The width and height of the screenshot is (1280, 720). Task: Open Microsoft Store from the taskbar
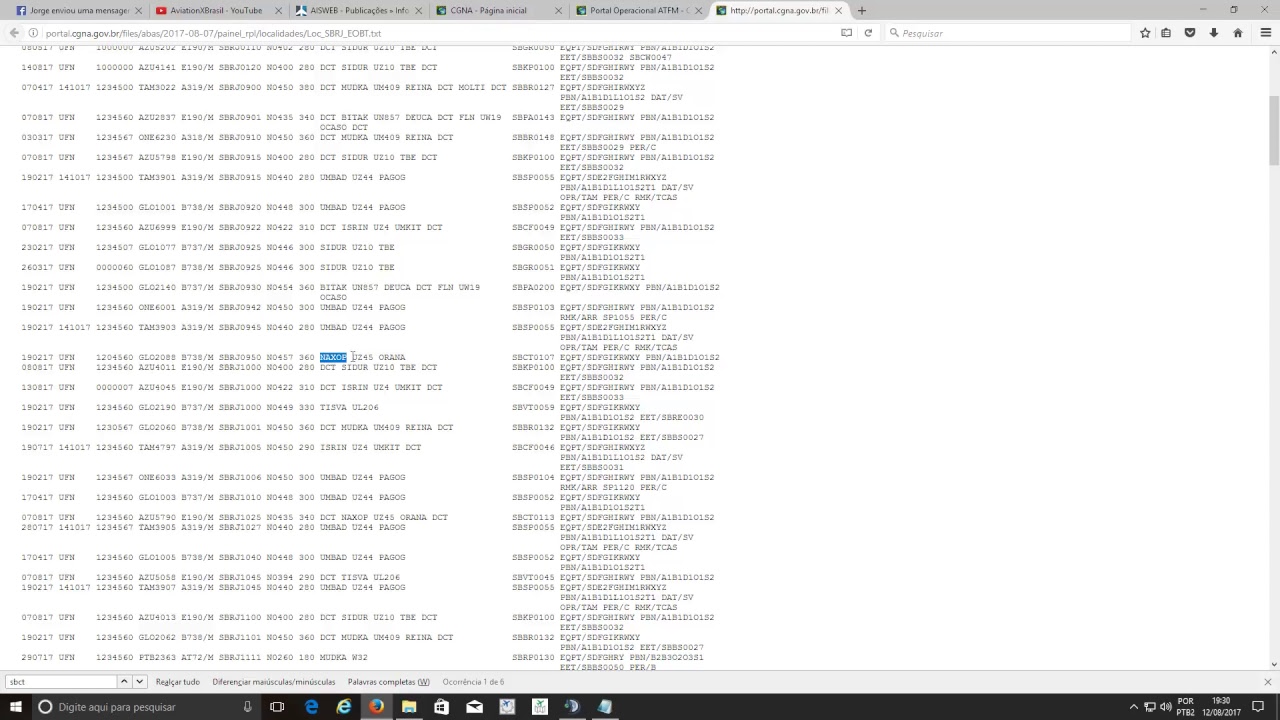tap(441, 707)
